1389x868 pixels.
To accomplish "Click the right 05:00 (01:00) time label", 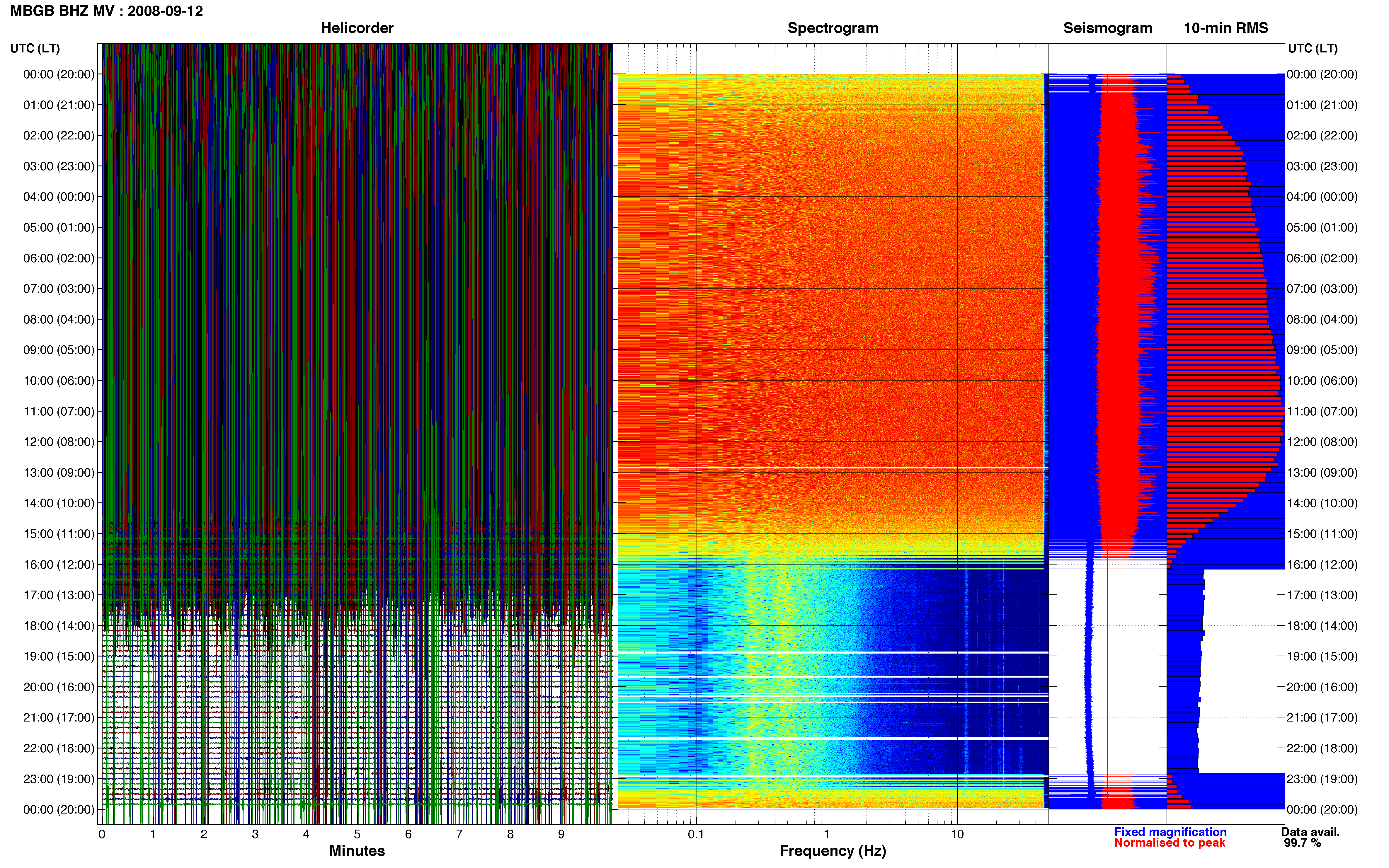I will coord(1322,227).
